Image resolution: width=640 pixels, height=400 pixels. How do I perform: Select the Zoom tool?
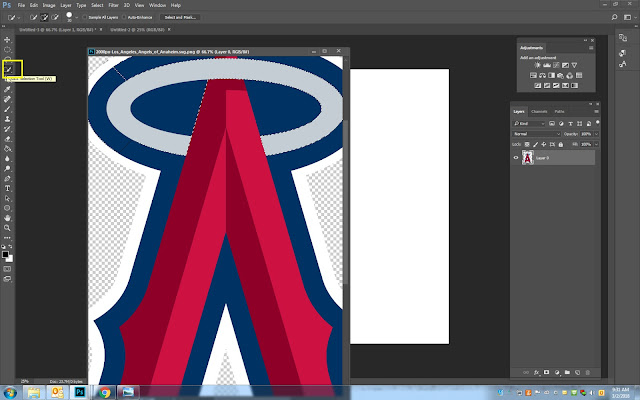click(x=7, y=228)
